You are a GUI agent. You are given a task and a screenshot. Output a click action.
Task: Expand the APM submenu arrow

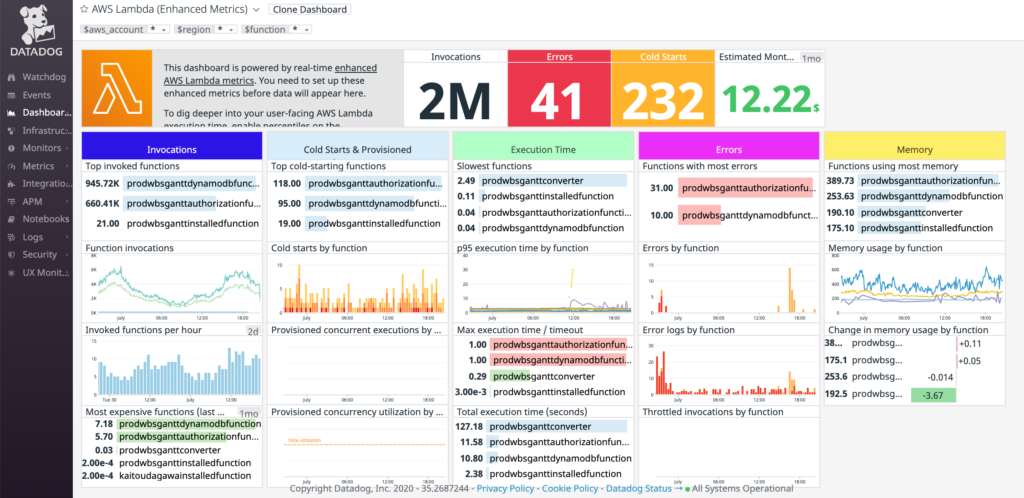coord(67,202)
